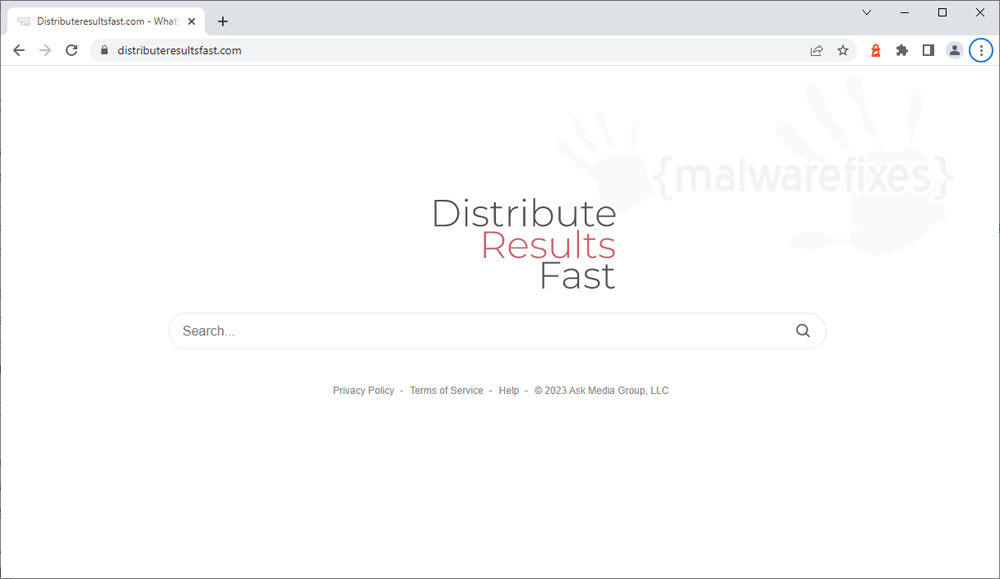The image size is (1000, 579).
Task: Minimize the browser window
Action: point(904,13)
